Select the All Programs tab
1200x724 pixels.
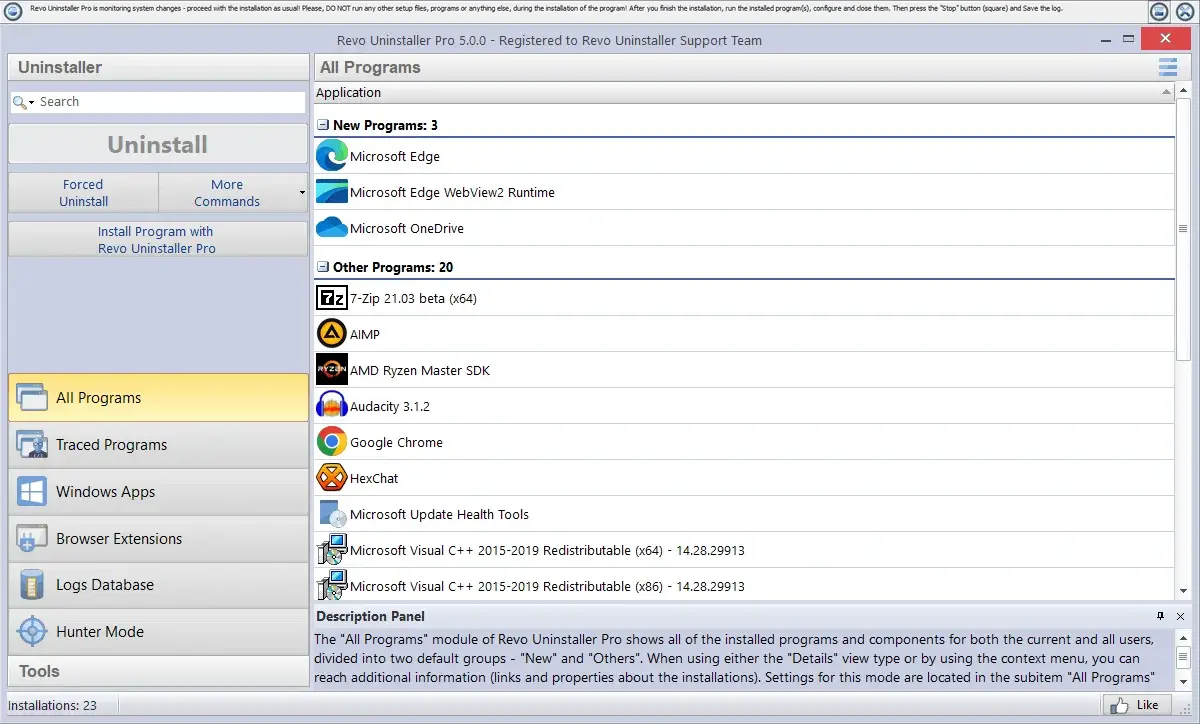click(157, 397)
